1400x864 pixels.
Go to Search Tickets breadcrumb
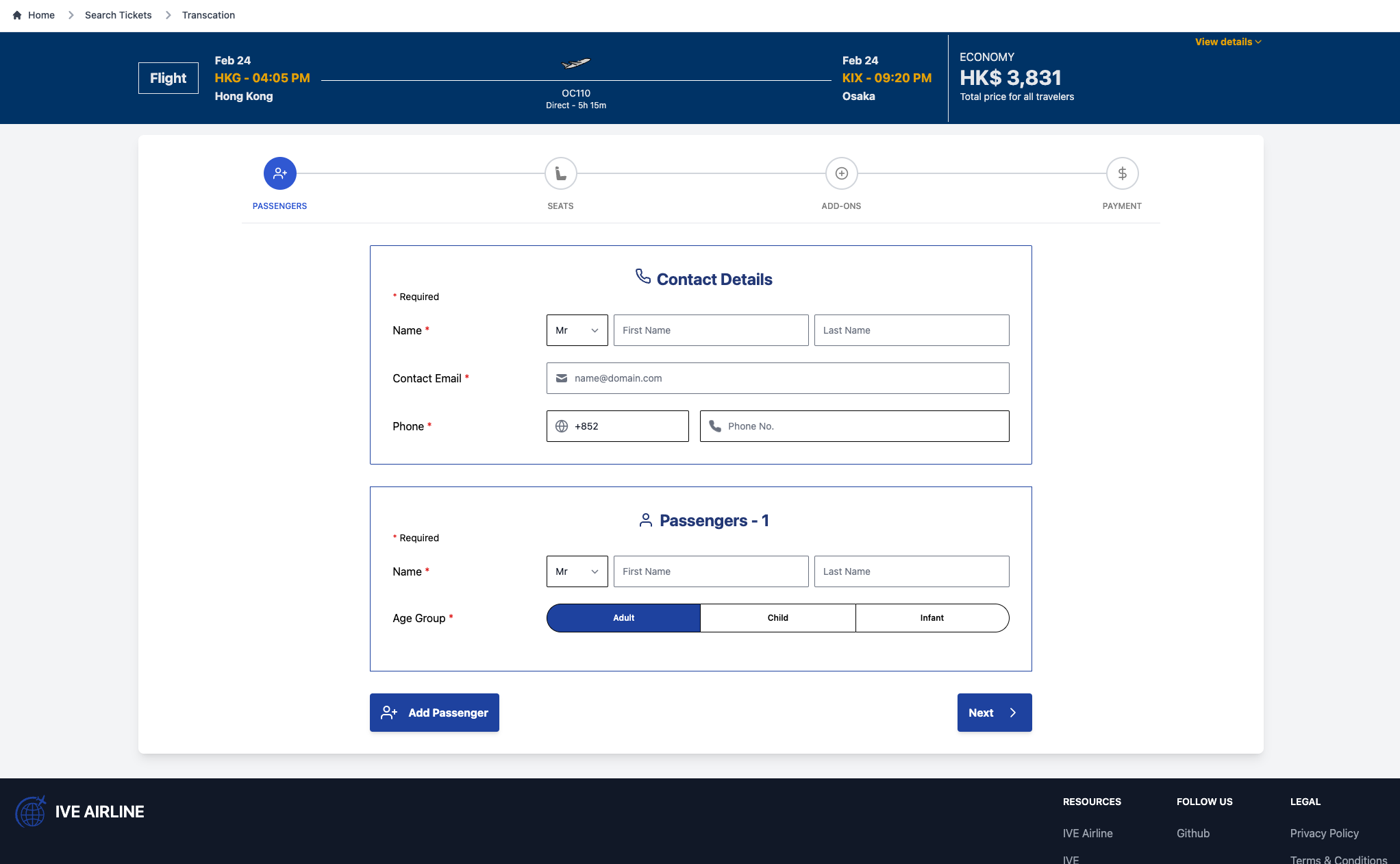[x=118, y=15]
